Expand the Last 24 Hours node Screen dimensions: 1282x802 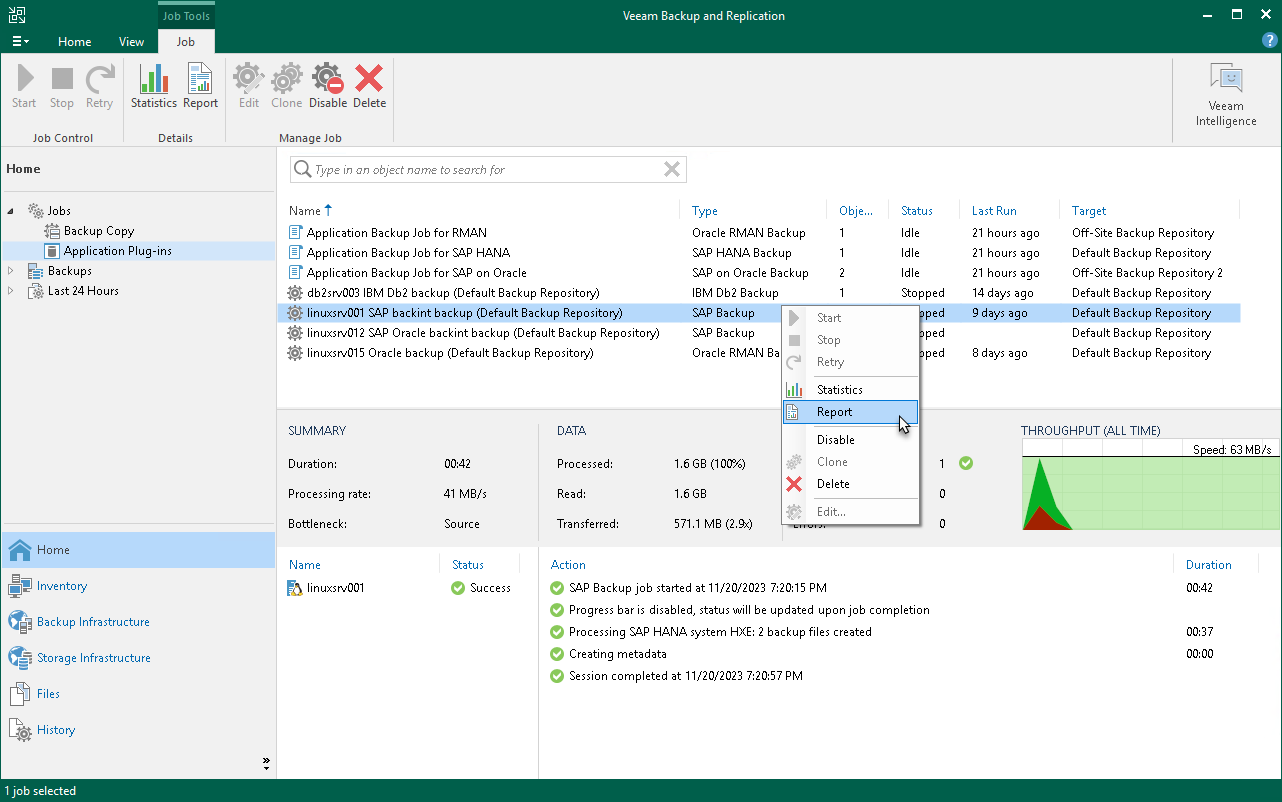11,290
